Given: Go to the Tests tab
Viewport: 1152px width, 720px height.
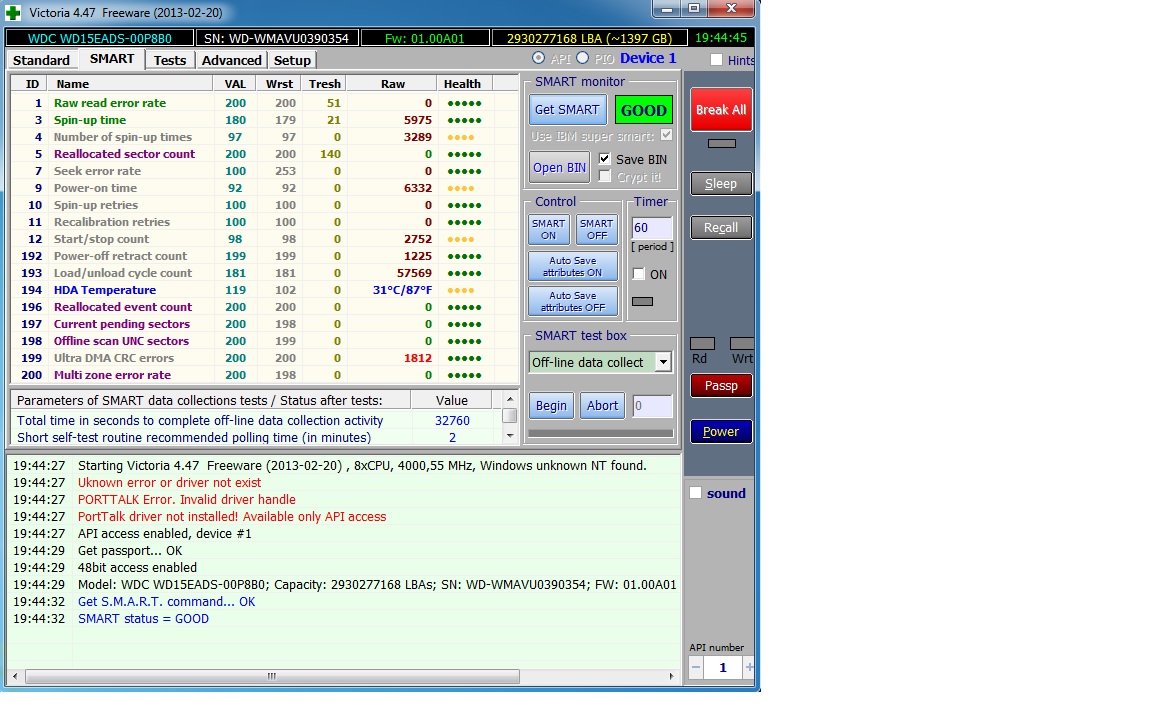Looking at the screenshot, I should pos(170,60).
